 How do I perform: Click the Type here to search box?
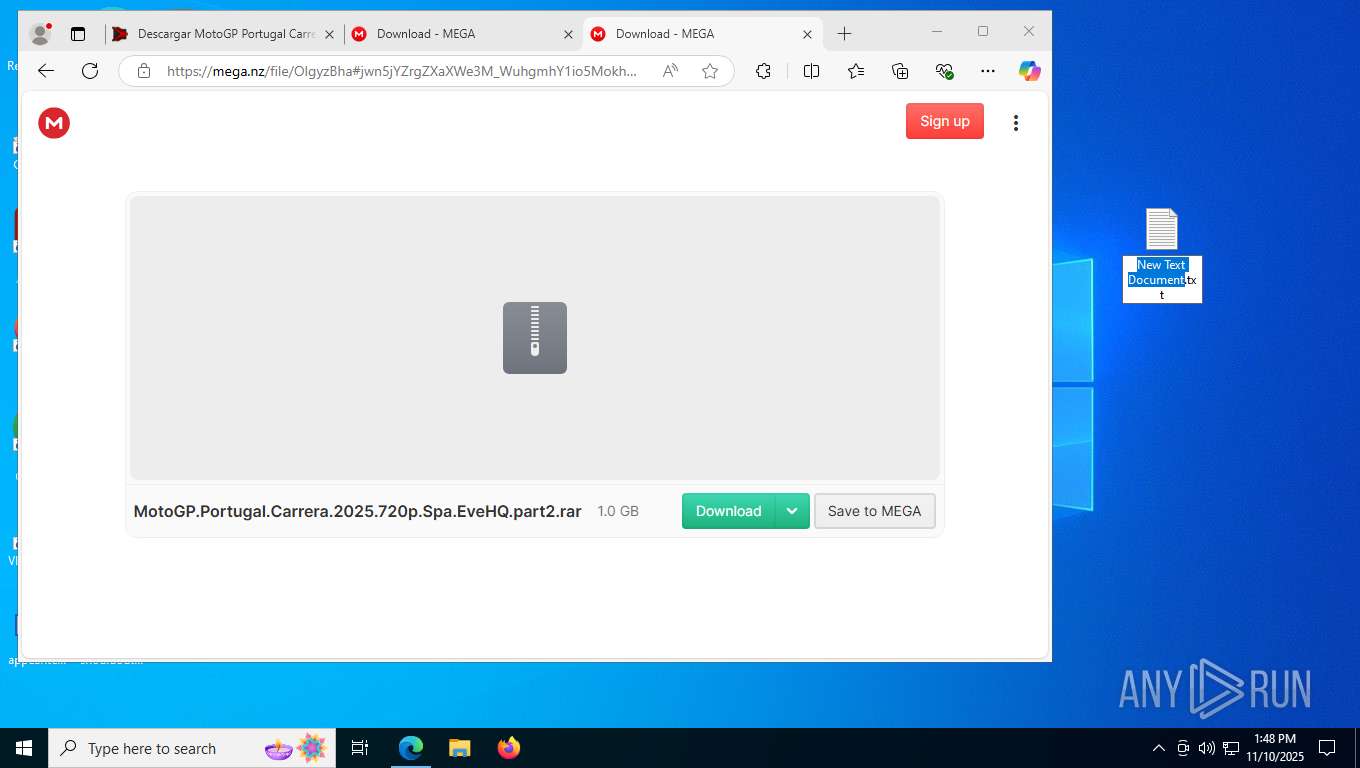(194, 748)
